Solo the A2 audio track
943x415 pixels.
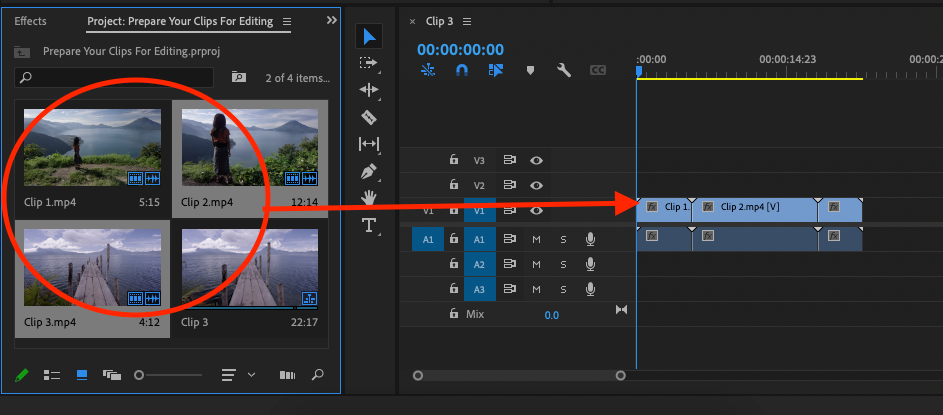(563, 264)
